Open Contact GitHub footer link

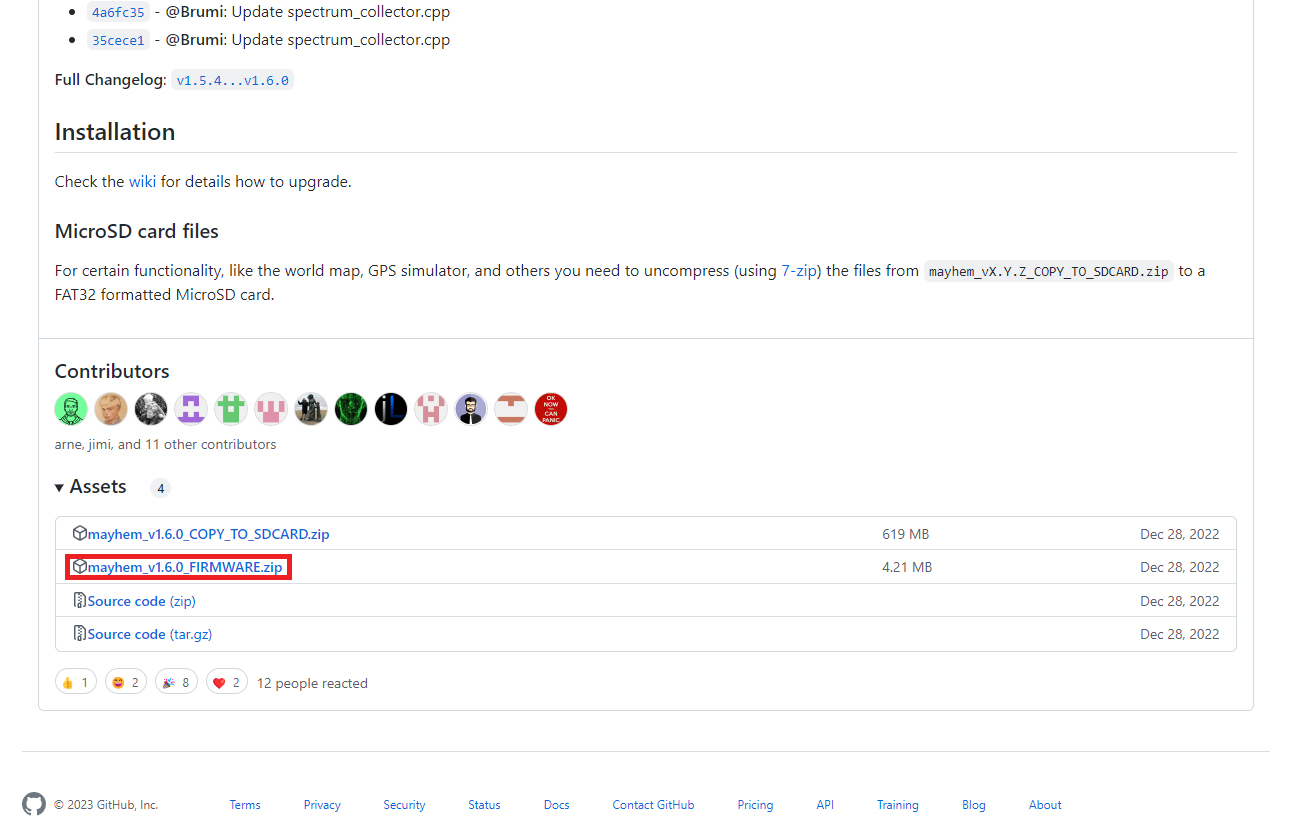coord(653,805)
